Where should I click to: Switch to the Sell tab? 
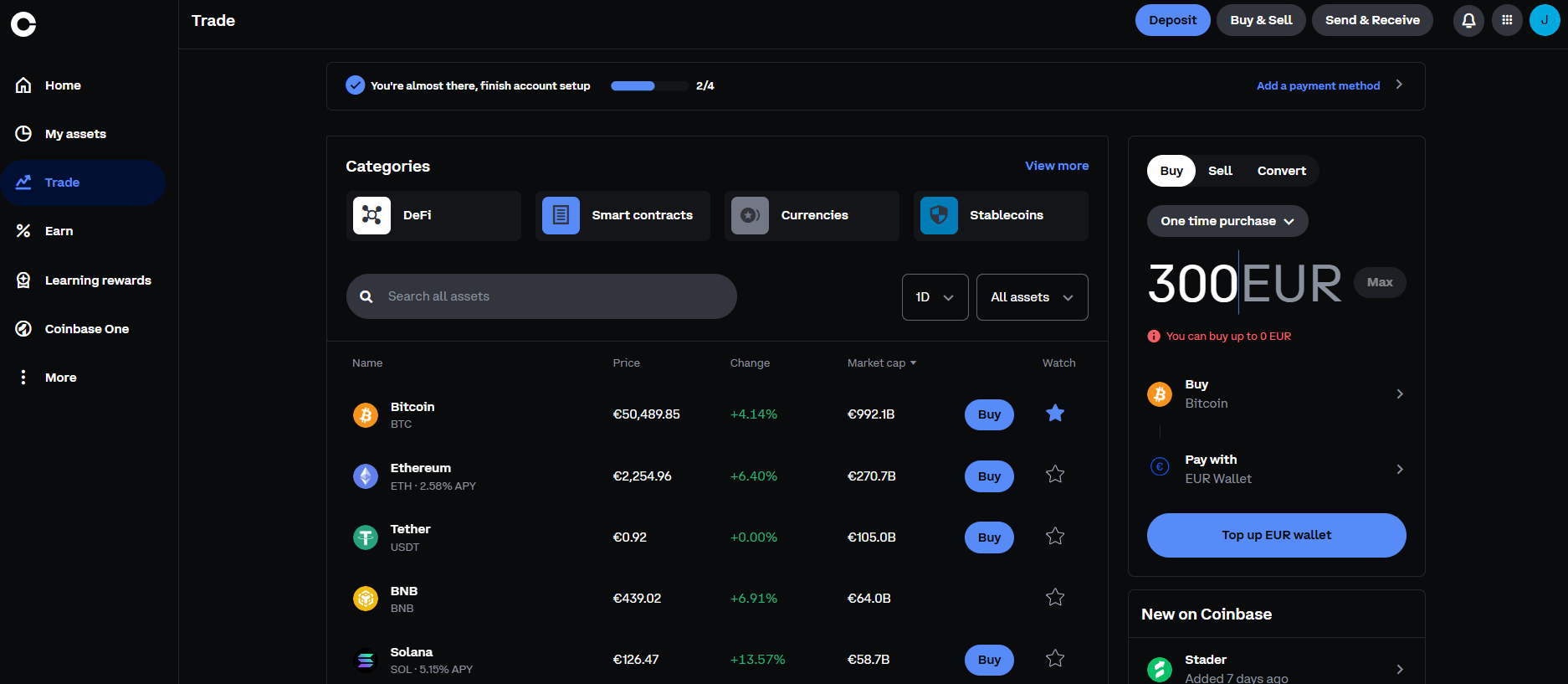1220,171
